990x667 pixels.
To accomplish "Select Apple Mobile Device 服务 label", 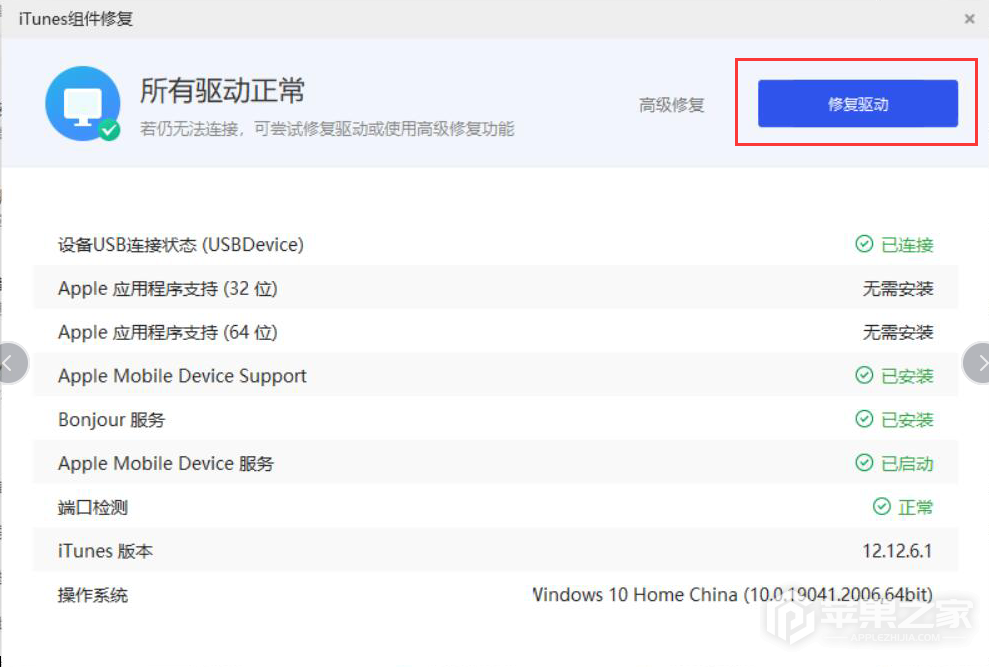I will (x=165, y=464).
